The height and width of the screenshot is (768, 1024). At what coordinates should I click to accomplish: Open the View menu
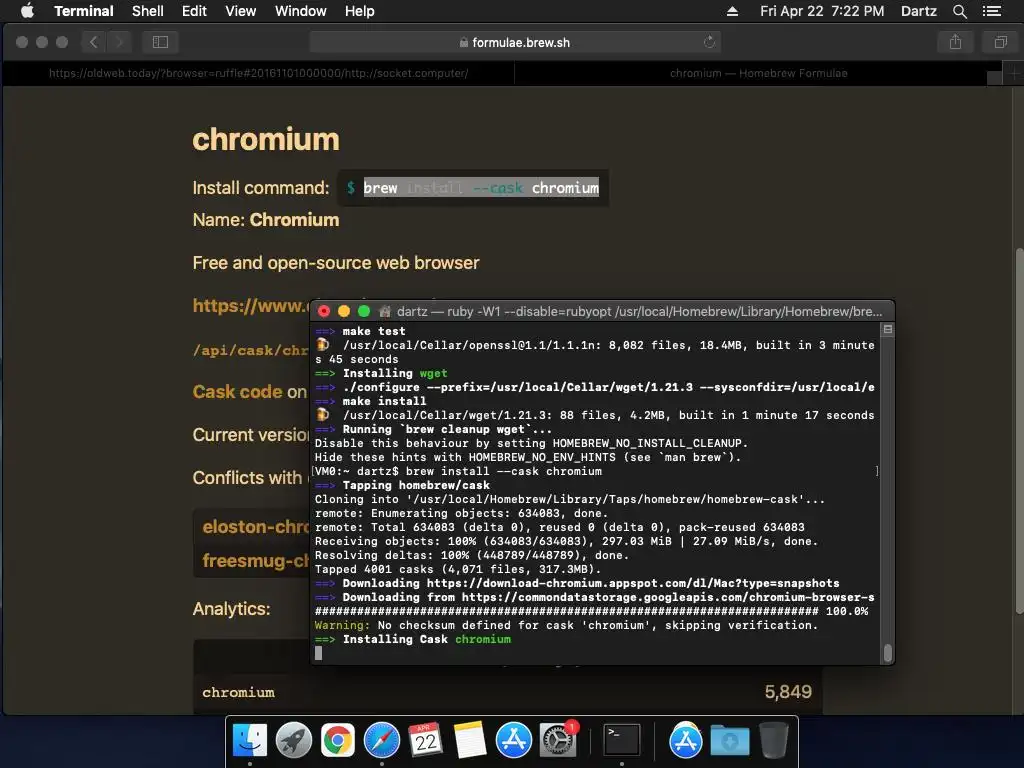click(240, 11)
